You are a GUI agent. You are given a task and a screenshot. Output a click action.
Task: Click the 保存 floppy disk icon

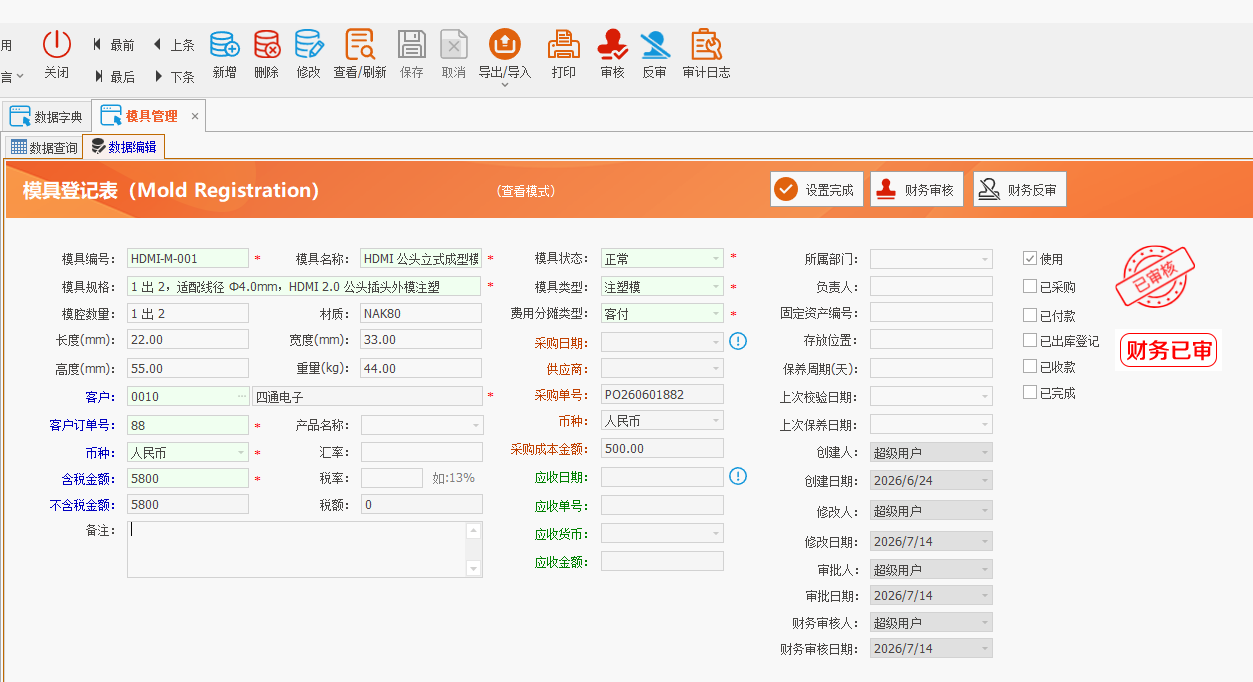(x=412, y=44)
